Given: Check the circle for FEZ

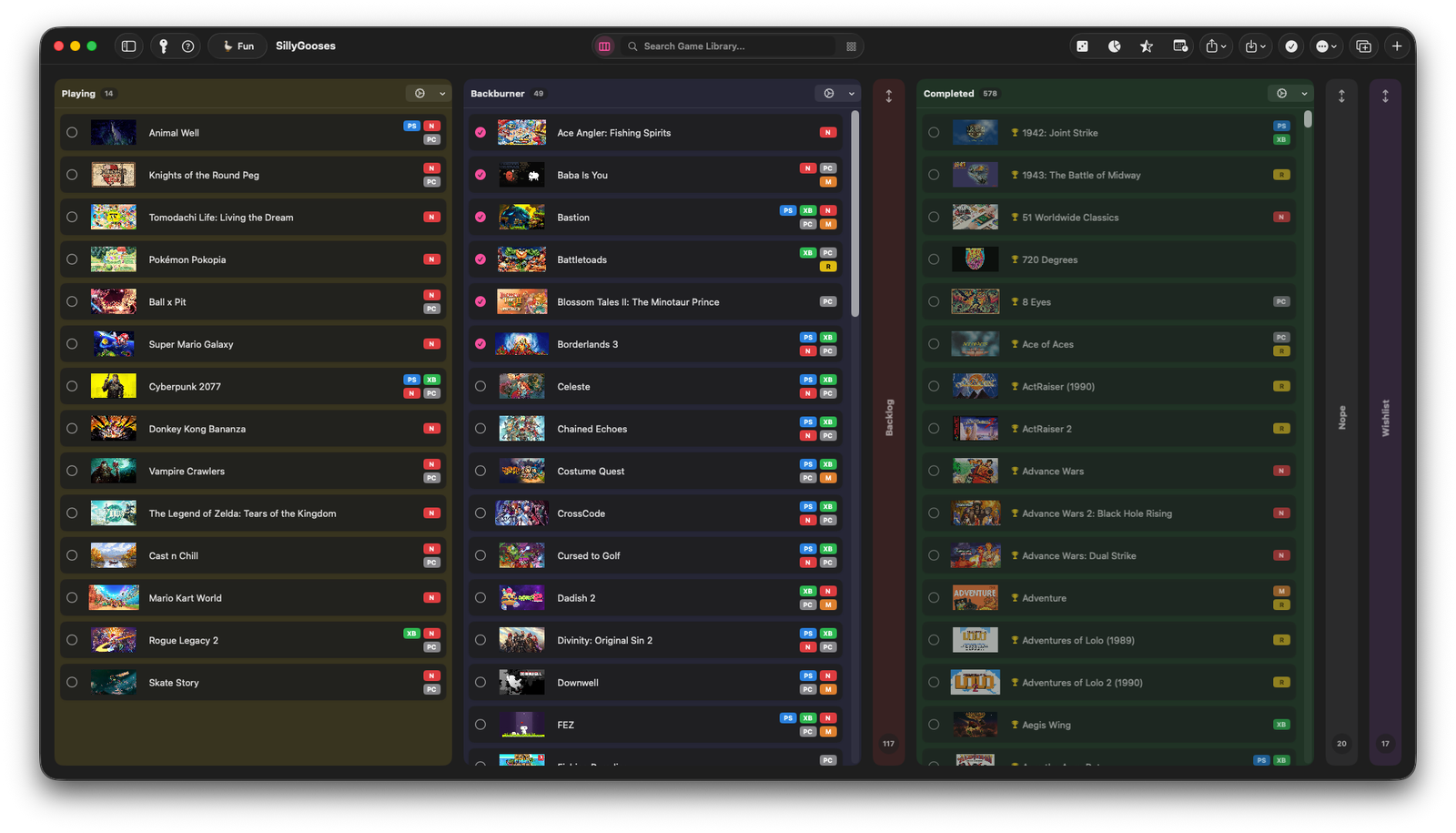Looking at the screenshot, I should (x=480, y=725).
